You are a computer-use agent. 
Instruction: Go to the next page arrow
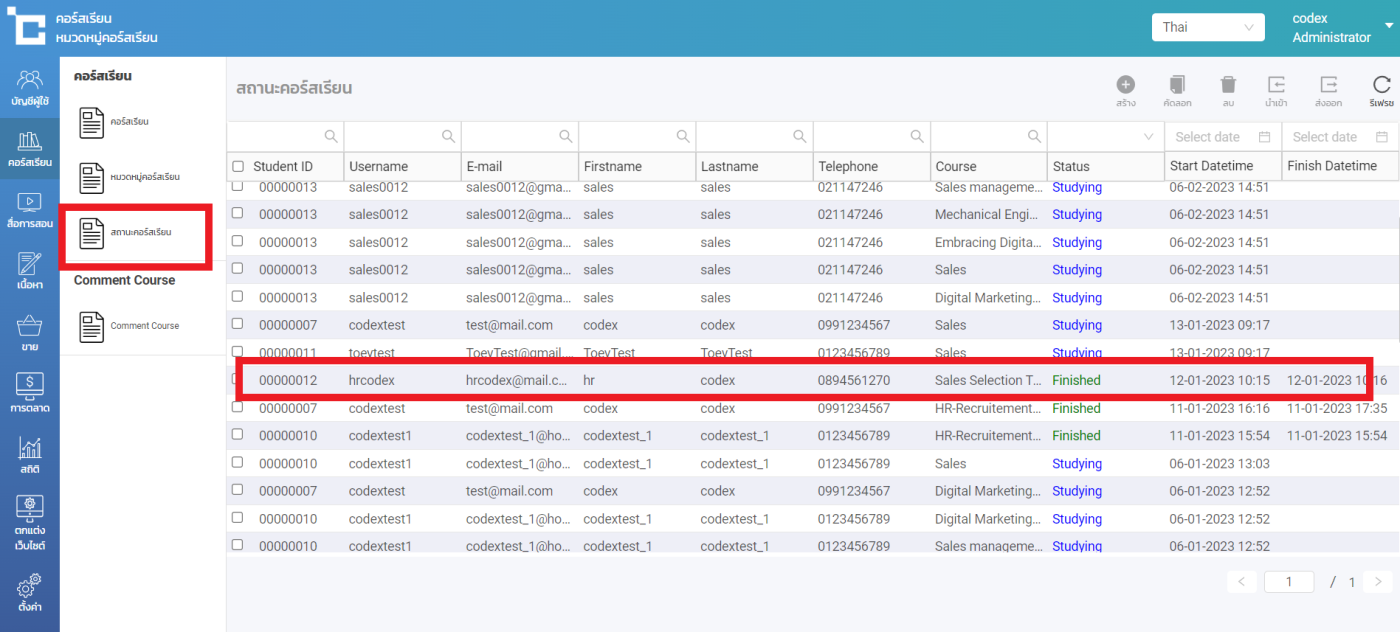pos(1377,582)
